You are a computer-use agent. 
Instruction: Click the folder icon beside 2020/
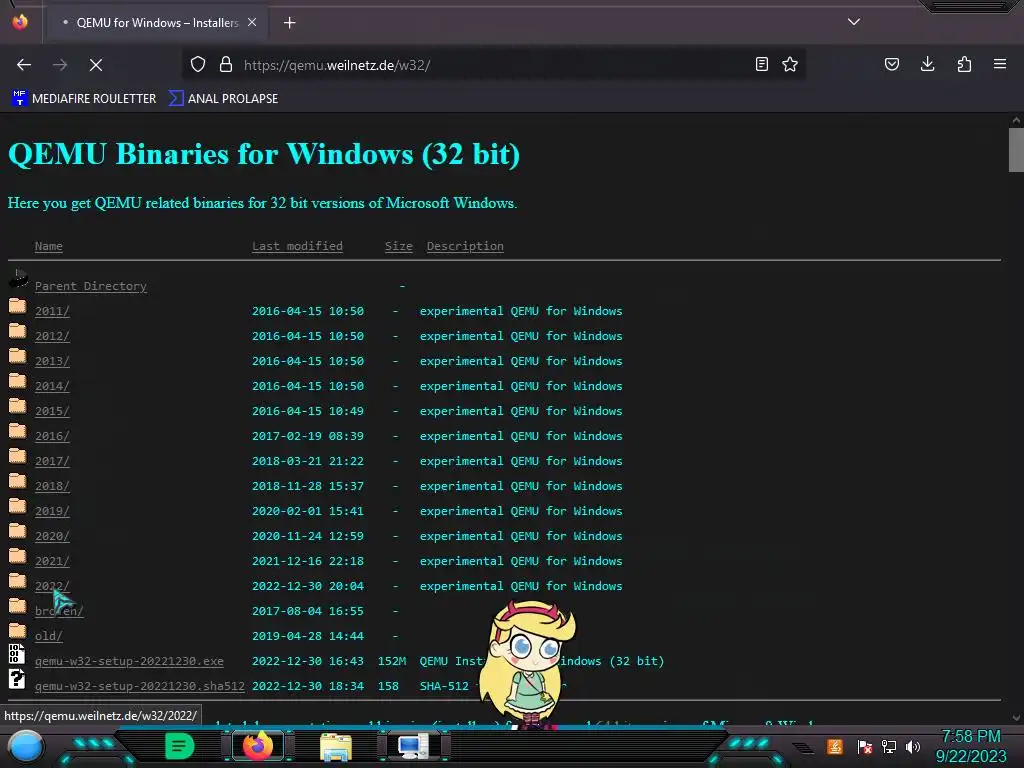(x=18, y=531)
